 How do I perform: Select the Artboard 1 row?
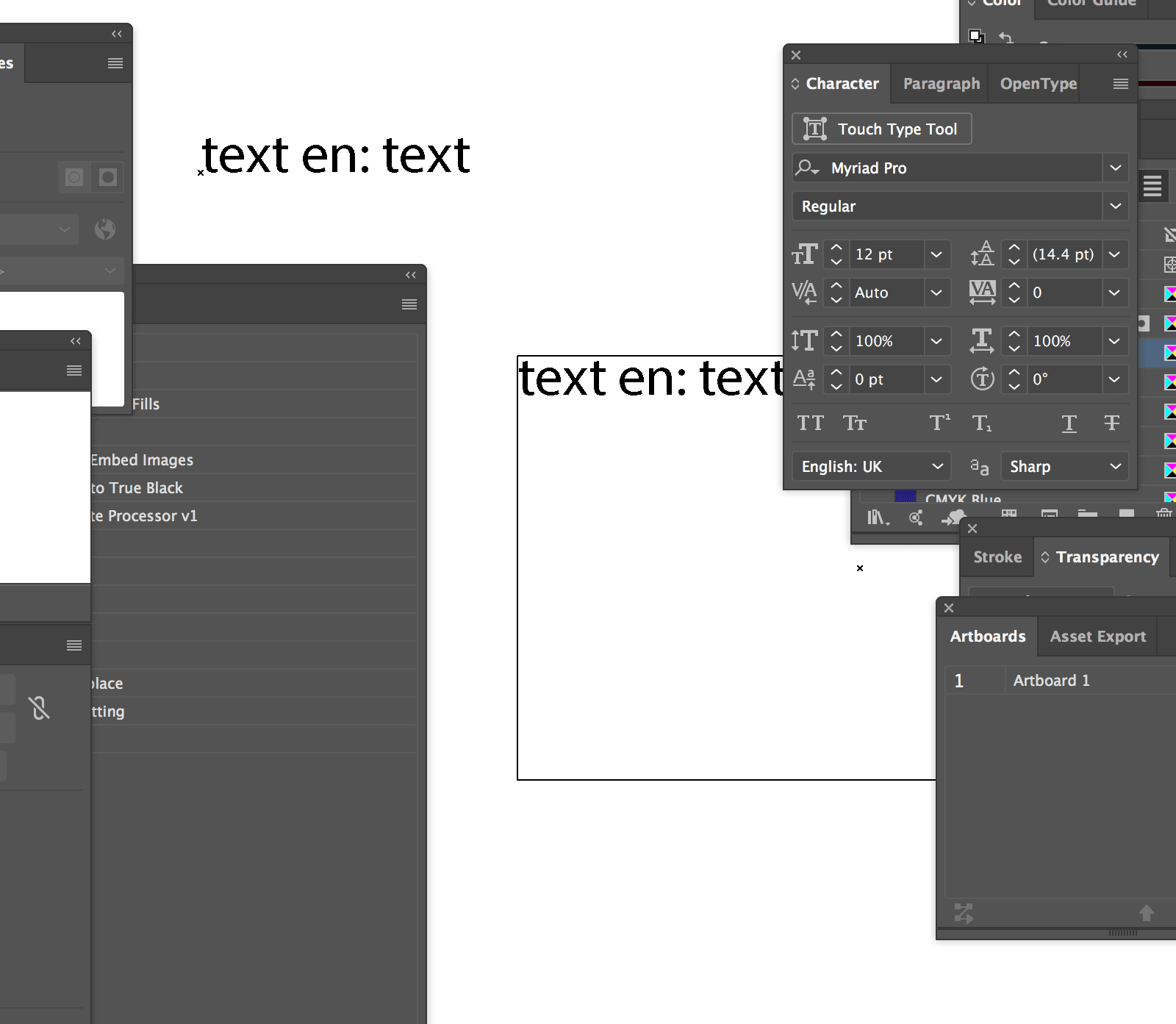[x=1061, y=681]
